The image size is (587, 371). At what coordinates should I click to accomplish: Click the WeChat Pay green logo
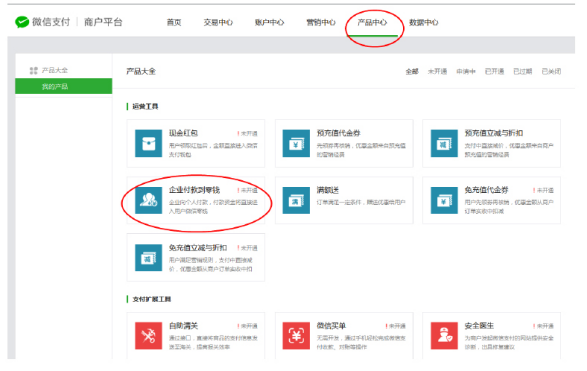(x=22, y=22)
